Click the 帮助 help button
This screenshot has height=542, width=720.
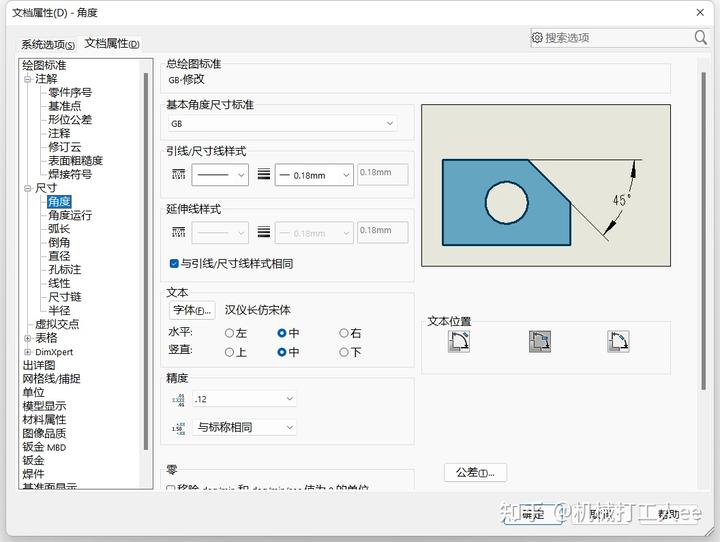(x=668, y=514)
